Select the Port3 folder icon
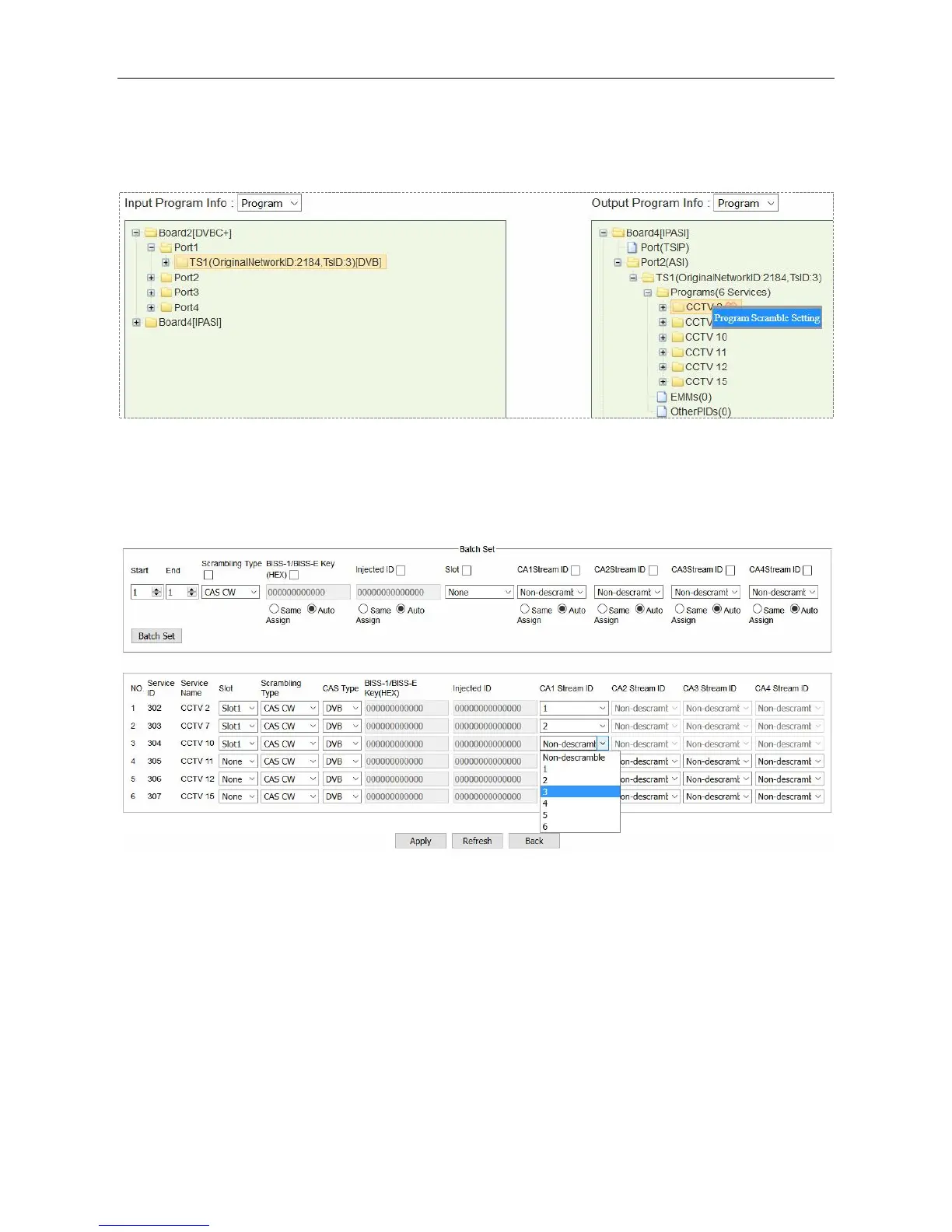The width and height of the screenshot is (952, 1232). click(166, 292)
